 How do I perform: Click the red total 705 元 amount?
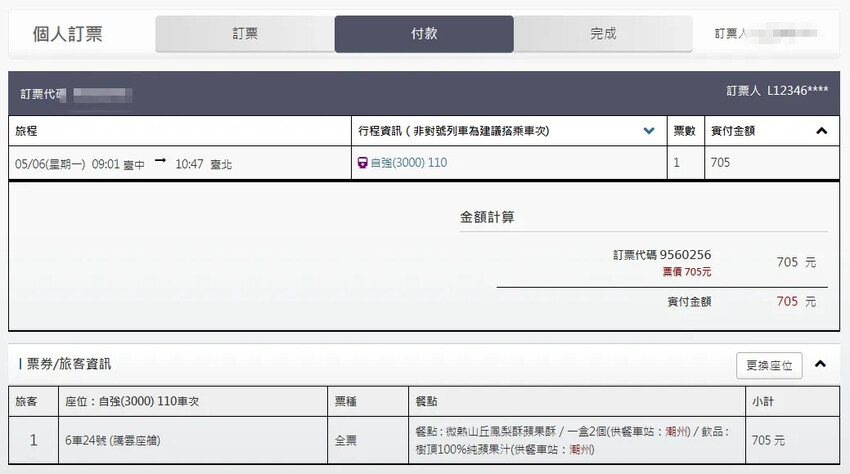pos(796,301)
